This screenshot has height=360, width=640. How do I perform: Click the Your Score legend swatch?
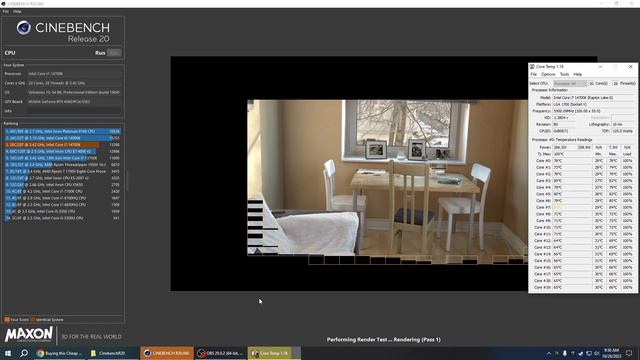7,320
